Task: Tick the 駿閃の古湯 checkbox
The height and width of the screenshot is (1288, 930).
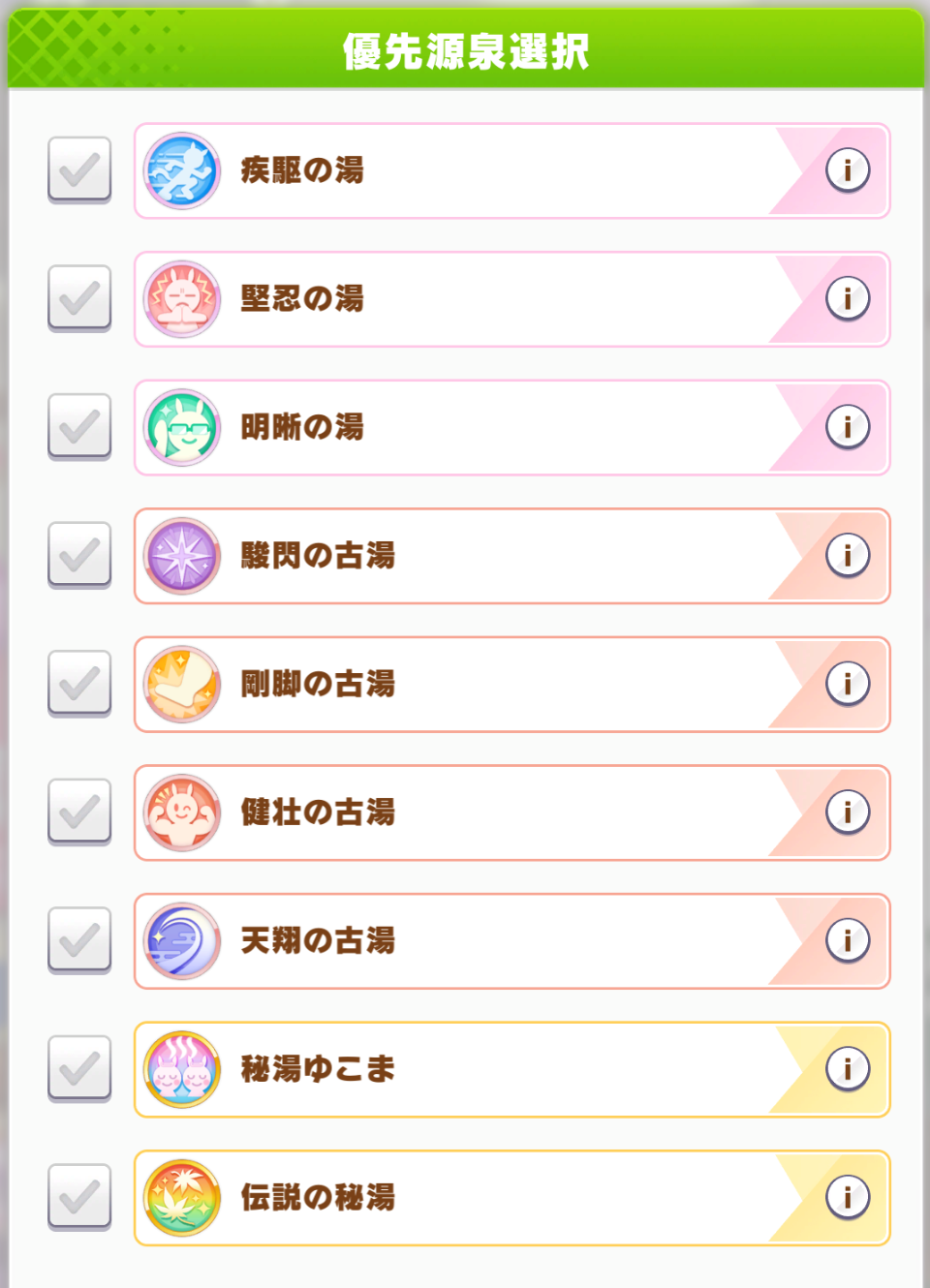Action: (79, 556)
